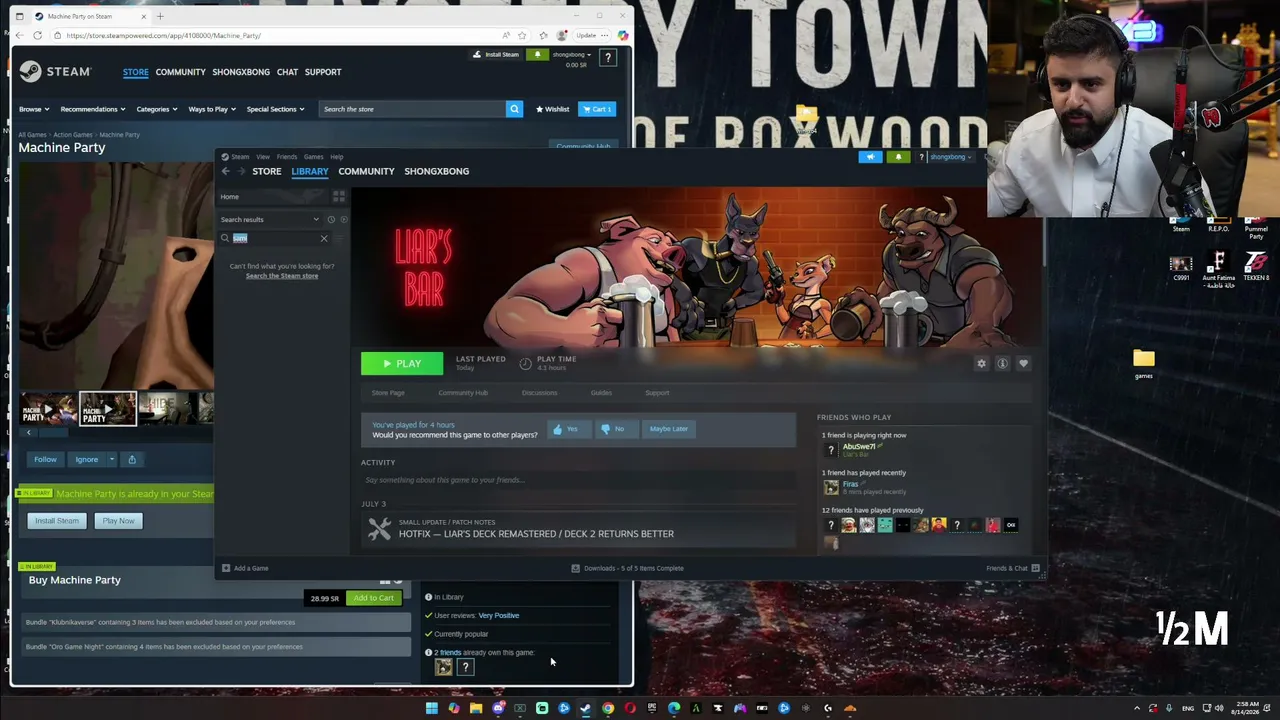Open the Ignore options dropdown arrow
The image size is (1280, 720).
[112, 459]
